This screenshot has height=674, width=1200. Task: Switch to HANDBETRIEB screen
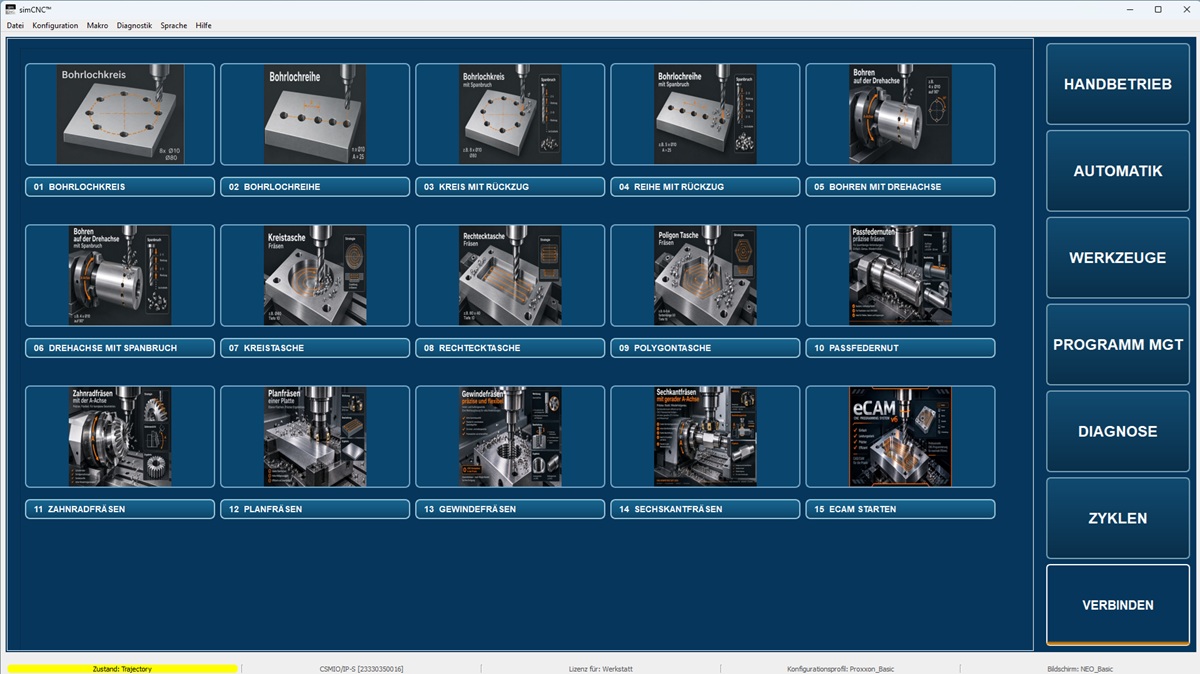(1118, 84)
